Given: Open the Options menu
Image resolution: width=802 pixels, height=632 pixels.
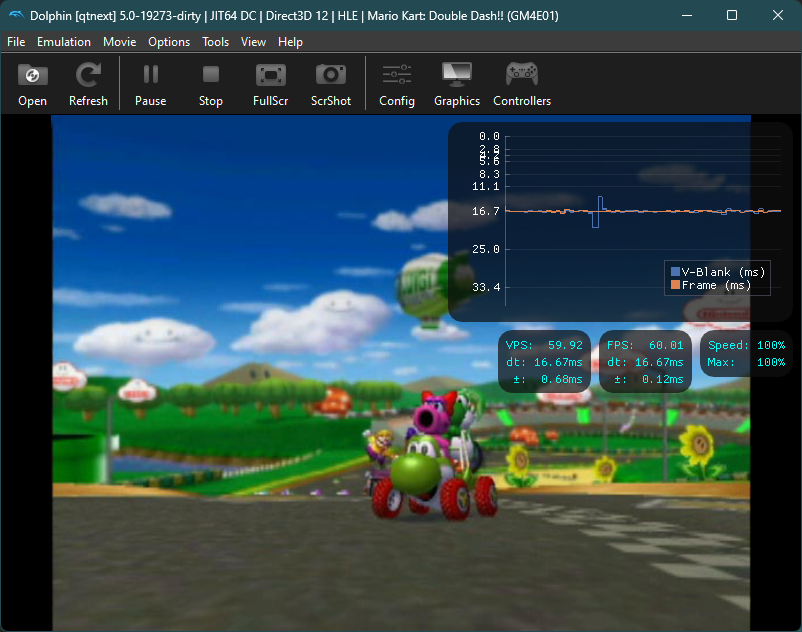Looking at the screenshot, I should (x=169, y=42).
